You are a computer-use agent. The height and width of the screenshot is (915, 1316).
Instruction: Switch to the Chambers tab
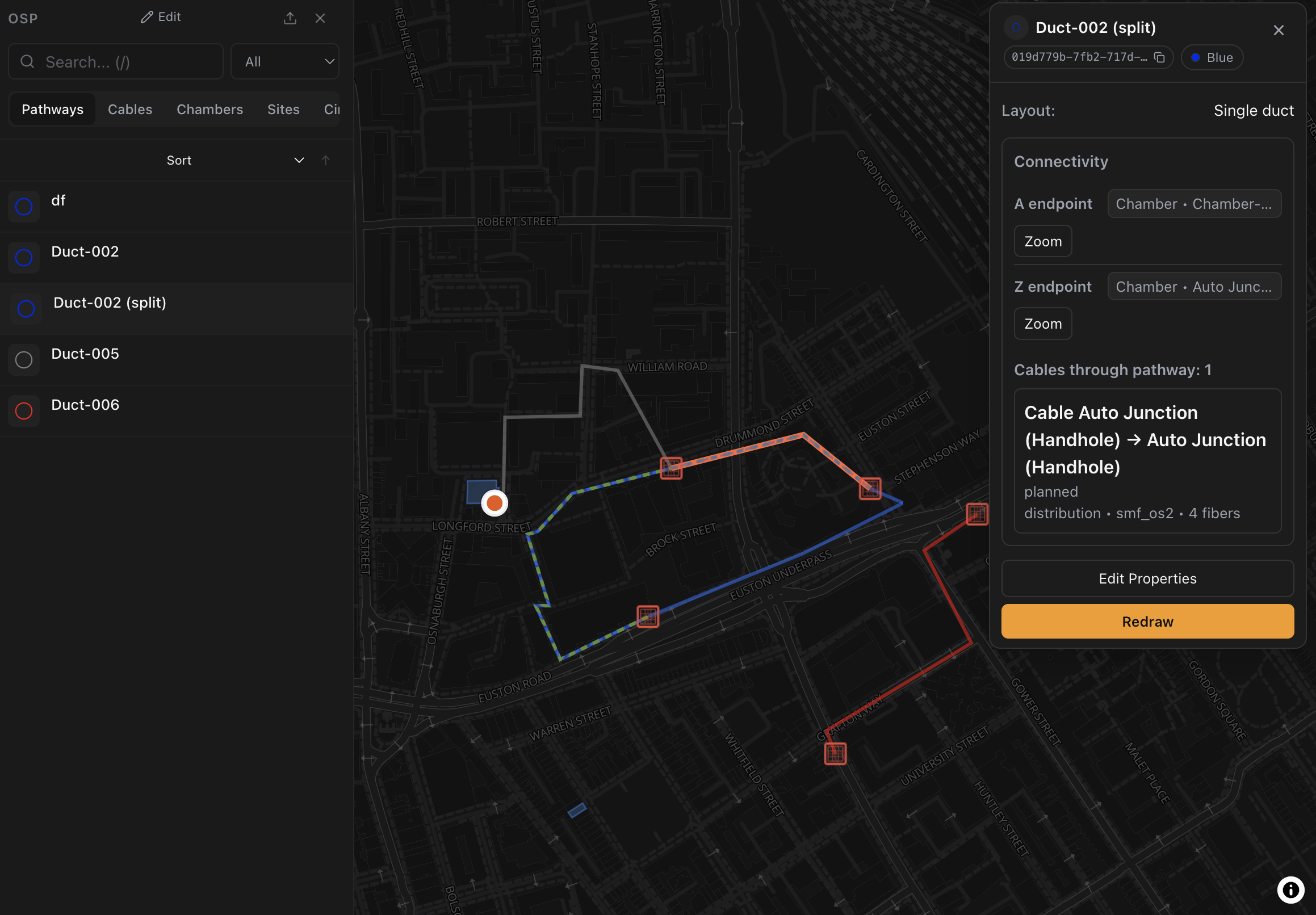tap(210, 110)
